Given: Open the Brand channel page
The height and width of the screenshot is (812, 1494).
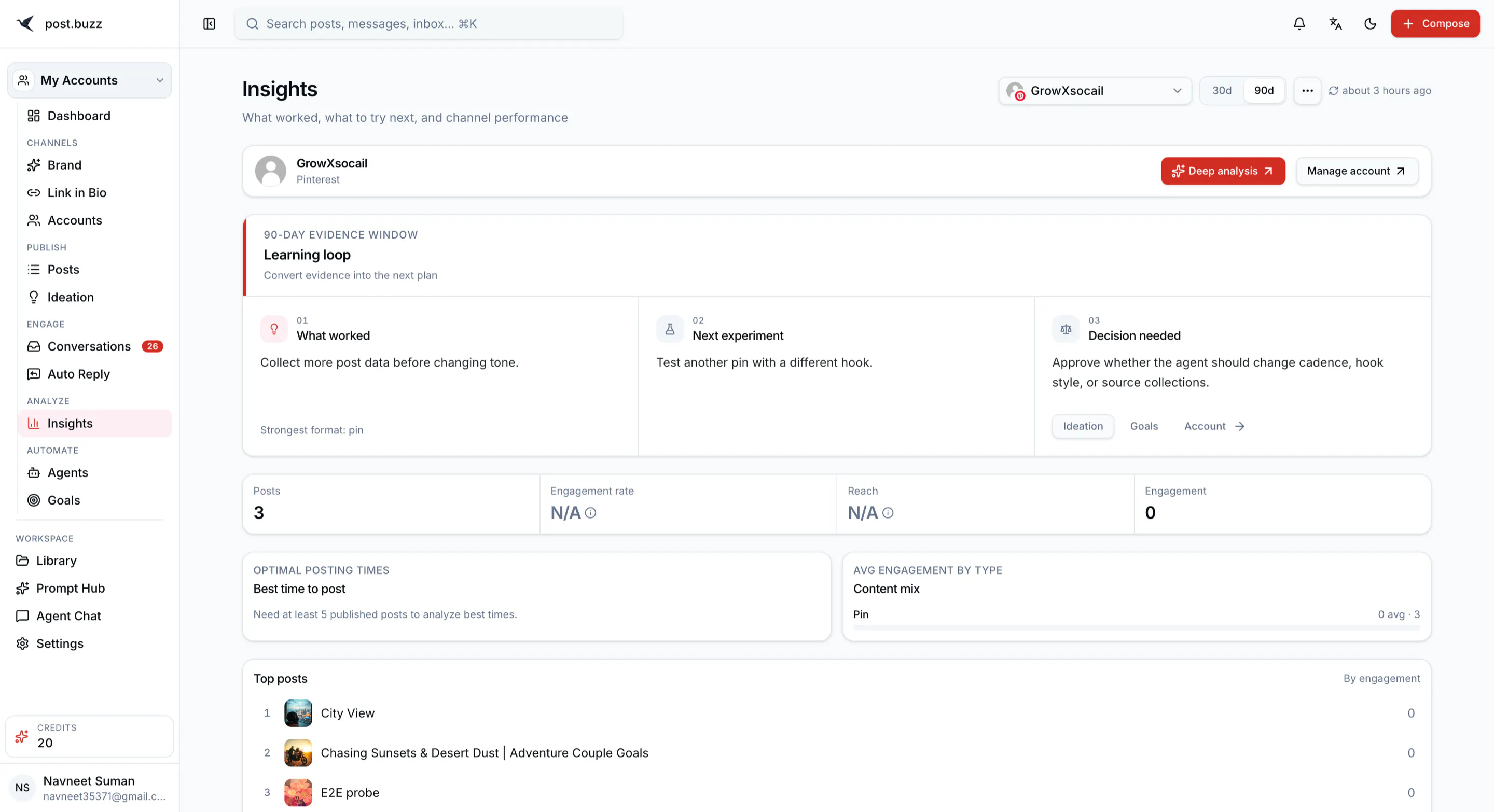Looking at the screenshot, I should (x=95, y=165).
